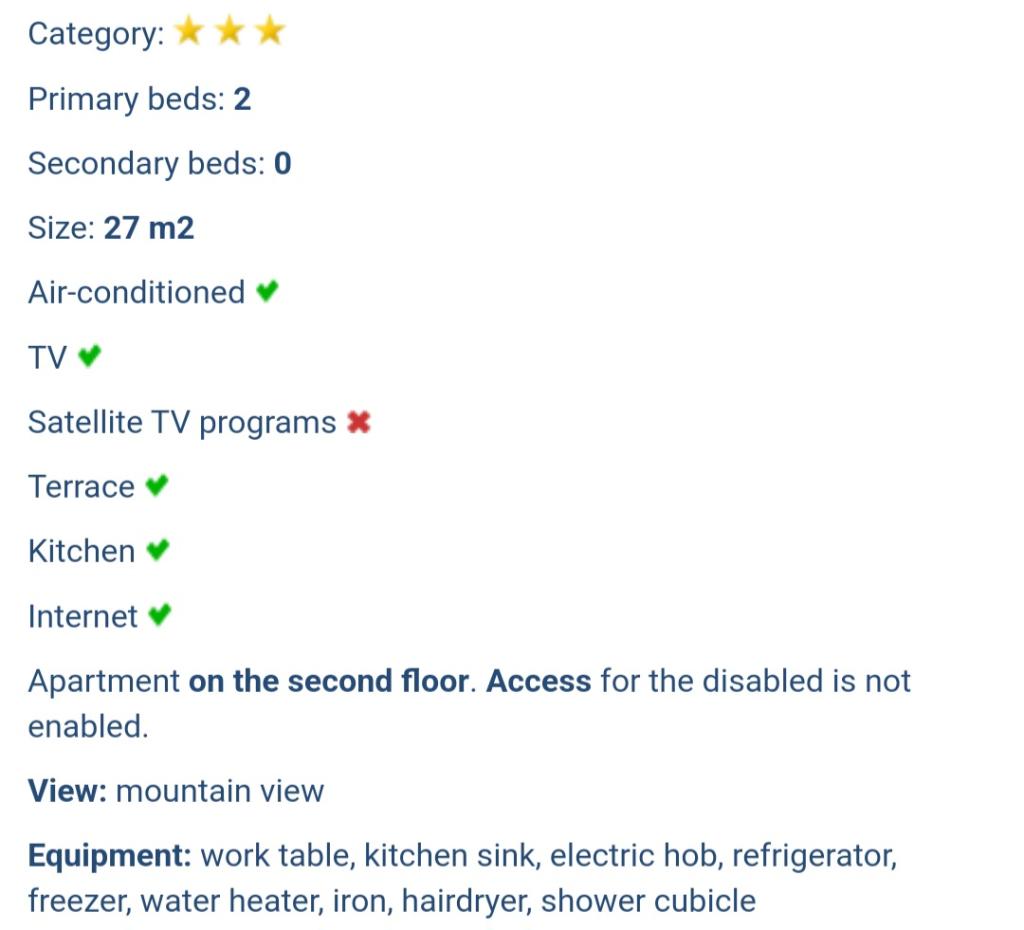Click the bold word Access
Viewport: 1024px width, 930px height.
[x=539, y=681]
